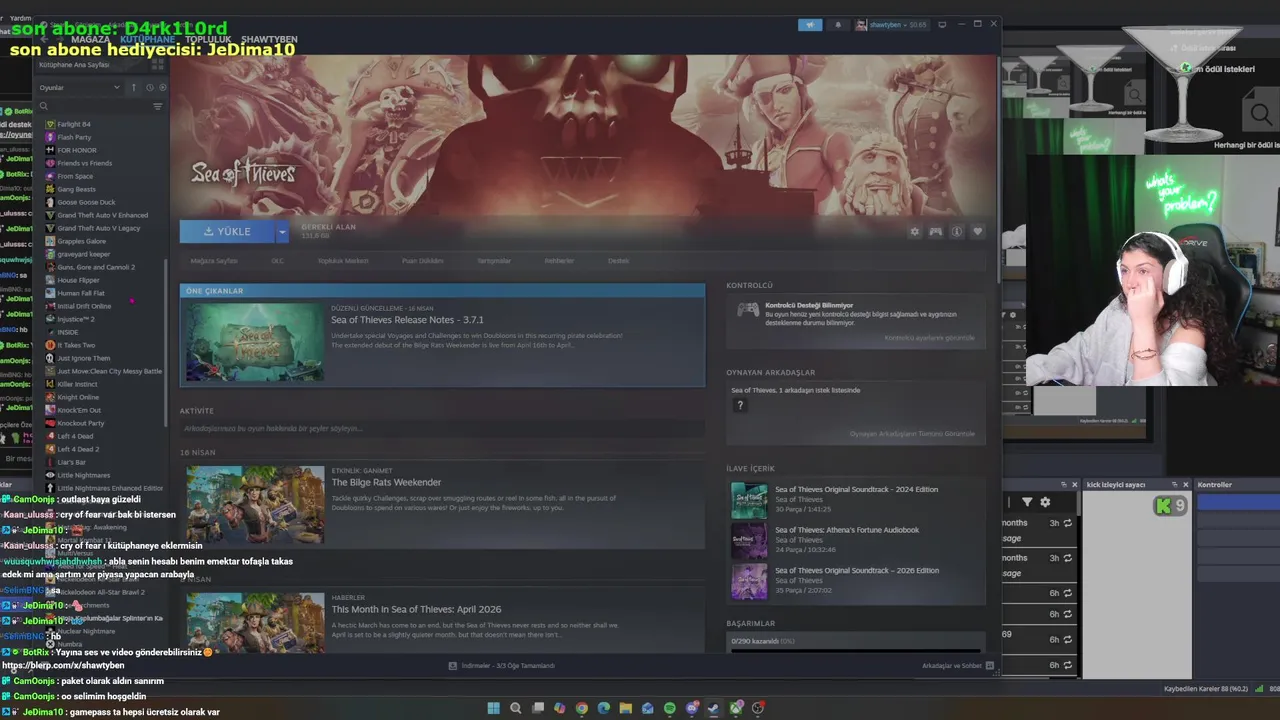1280x720 pixels.
Task: Open Friends and Chat icon in Steam footer
Action: tap(989, 665)
